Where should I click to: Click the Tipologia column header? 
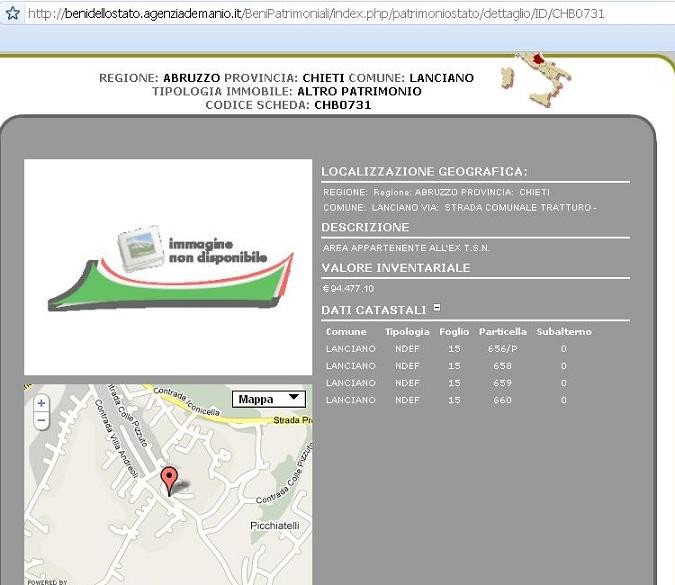pos(407,331)
